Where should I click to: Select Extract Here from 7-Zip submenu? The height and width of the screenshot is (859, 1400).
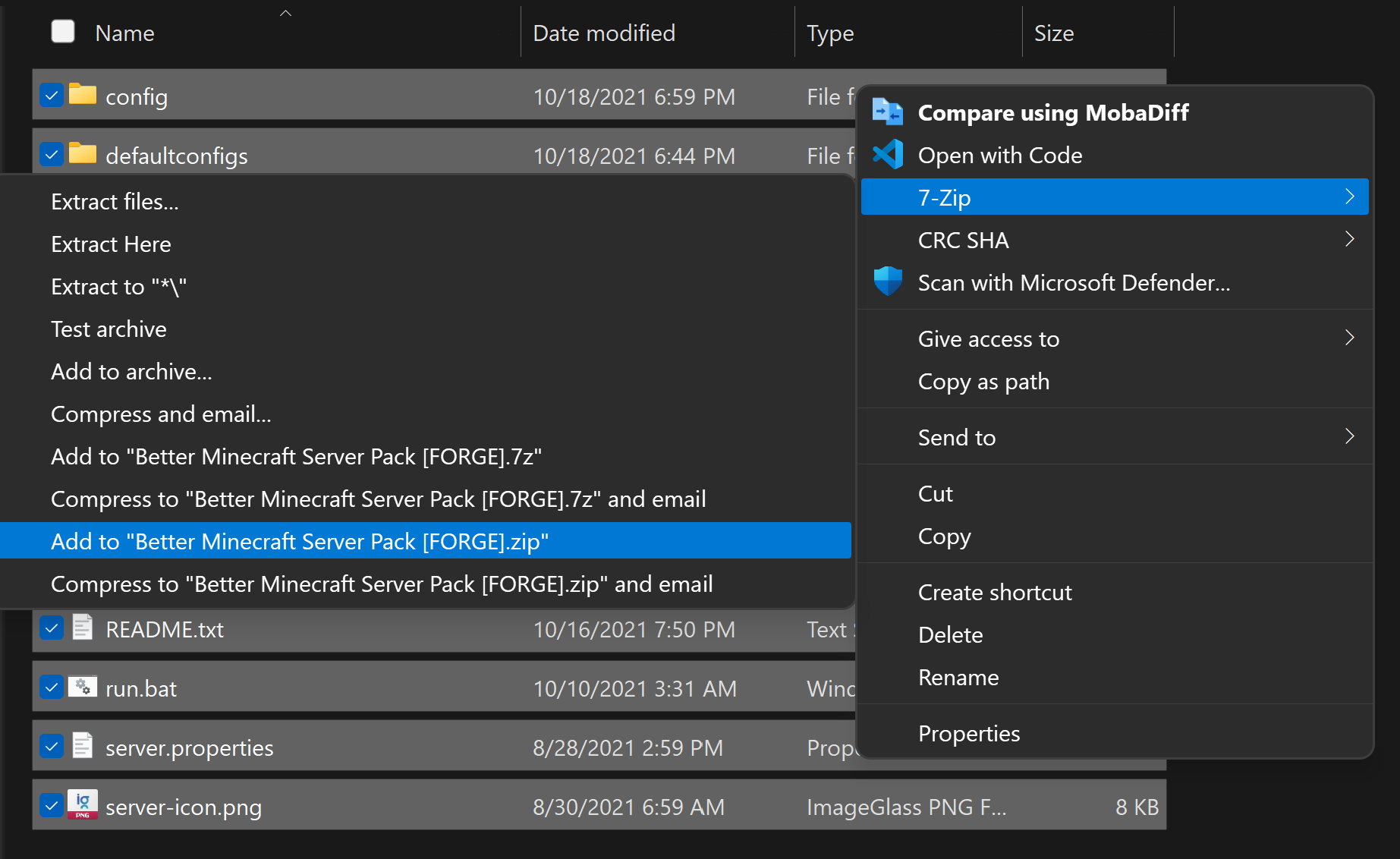pos(111,244)
